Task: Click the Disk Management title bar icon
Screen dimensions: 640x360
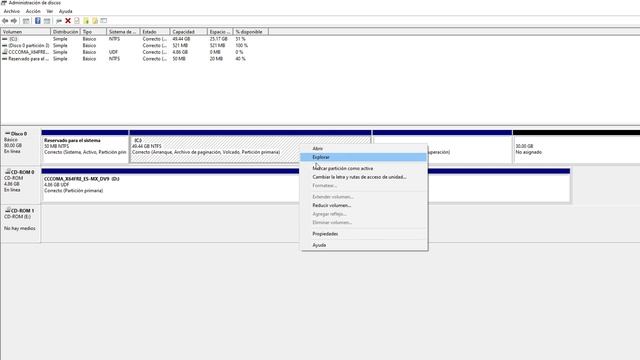Action: [x=4, y=3]
